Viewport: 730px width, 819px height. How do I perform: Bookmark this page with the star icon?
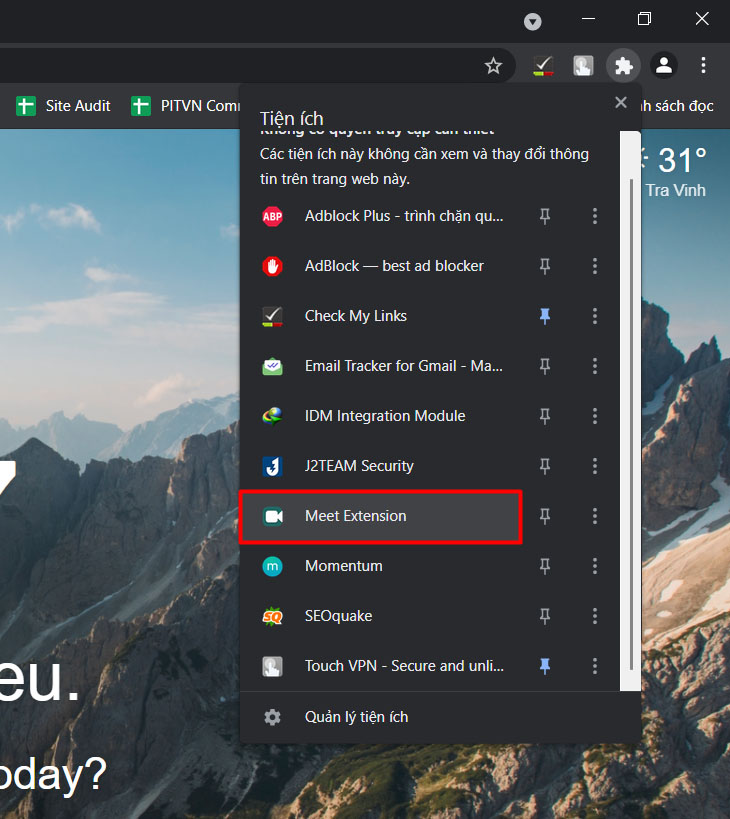[x=493, y=66]
